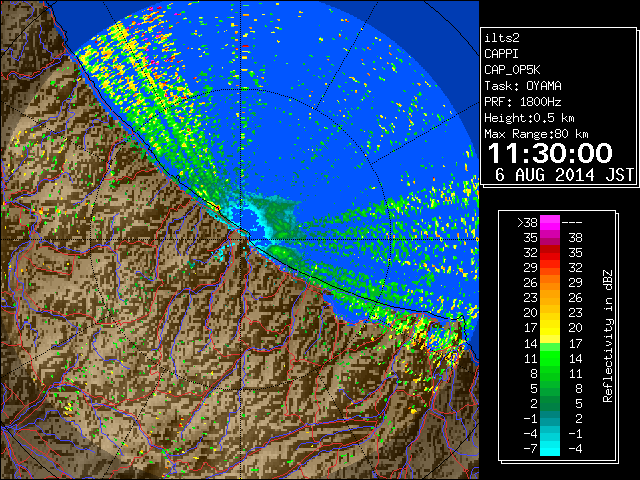The width and height of the screenshot is (640, 480).
Task: Click the 'Reflectivity in dBZ' legend title
Action: (608, 336)
